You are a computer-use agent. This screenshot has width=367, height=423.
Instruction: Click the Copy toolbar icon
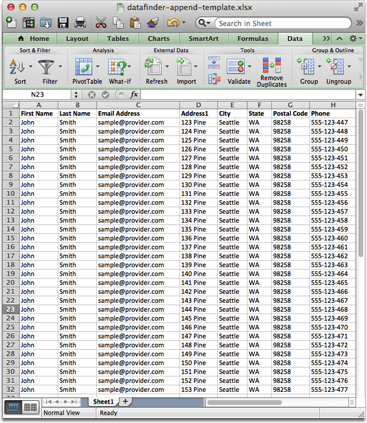pyautogui.click(x=118, y=23)
